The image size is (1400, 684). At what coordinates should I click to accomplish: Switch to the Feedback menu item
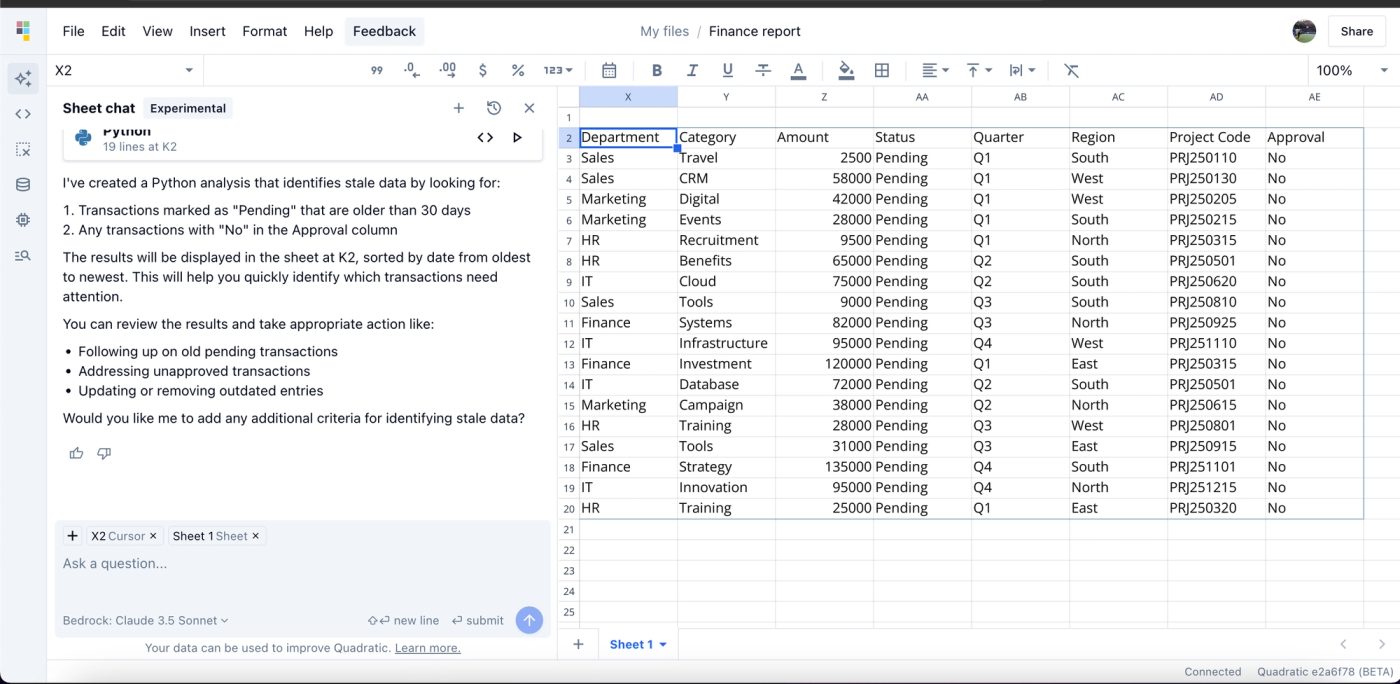[384, 31]
